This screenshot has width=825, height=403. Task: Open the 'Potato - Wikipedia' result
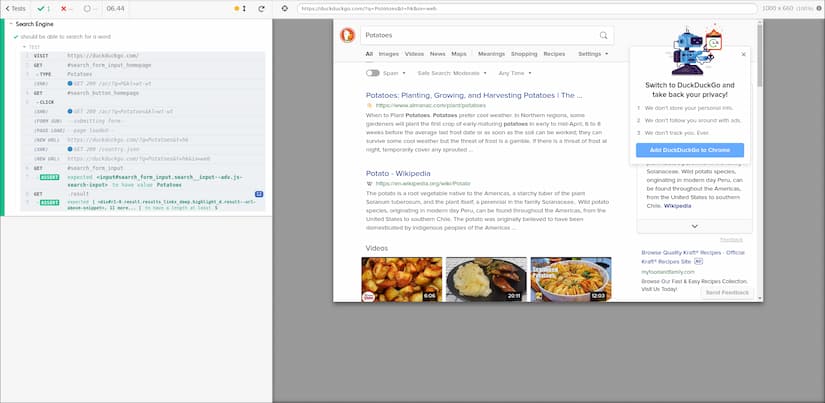click(x=398, y=174)
